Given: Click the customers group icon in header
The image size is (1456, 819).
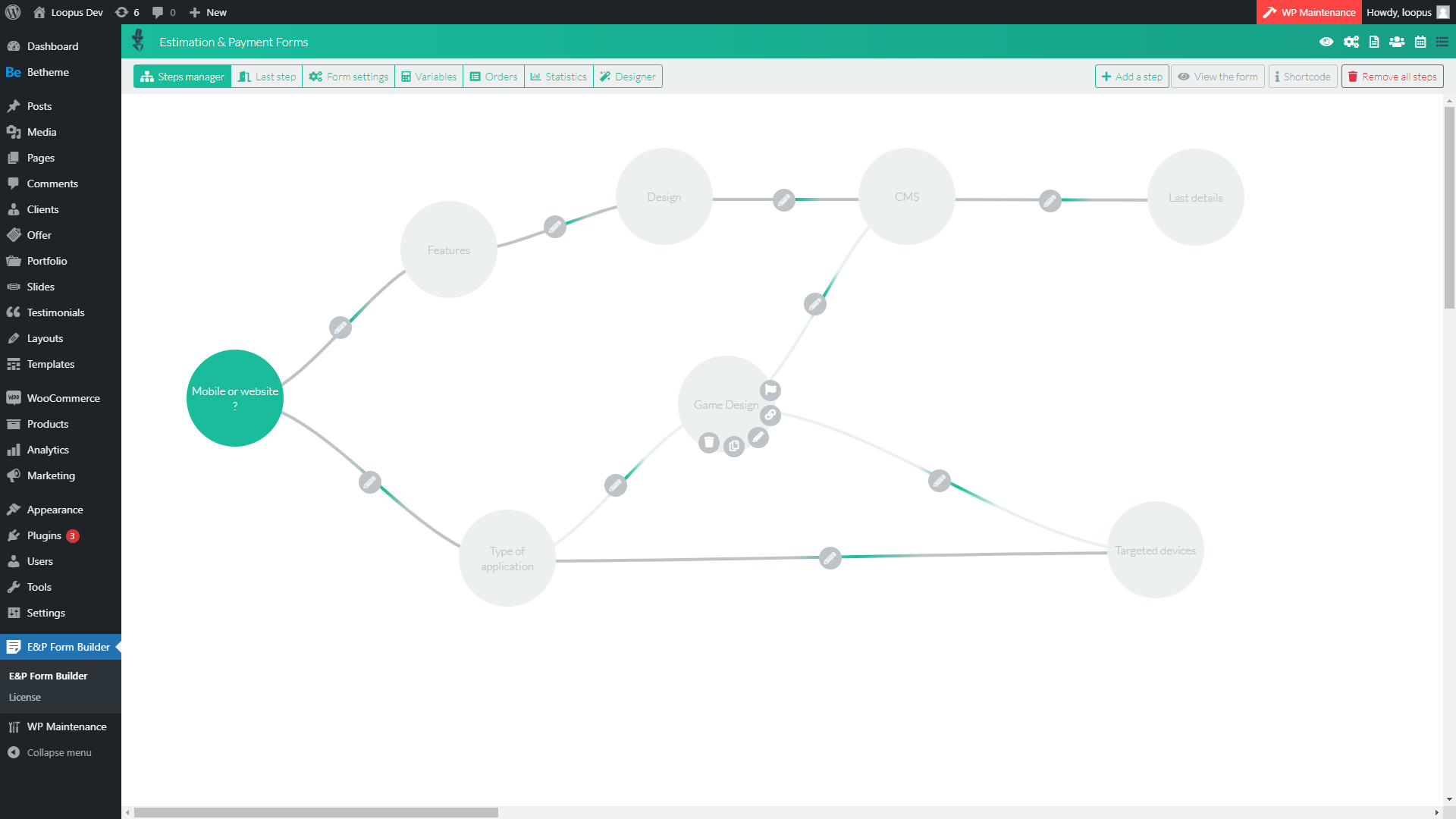Looking at the screenshot, I should (1397, 42).
